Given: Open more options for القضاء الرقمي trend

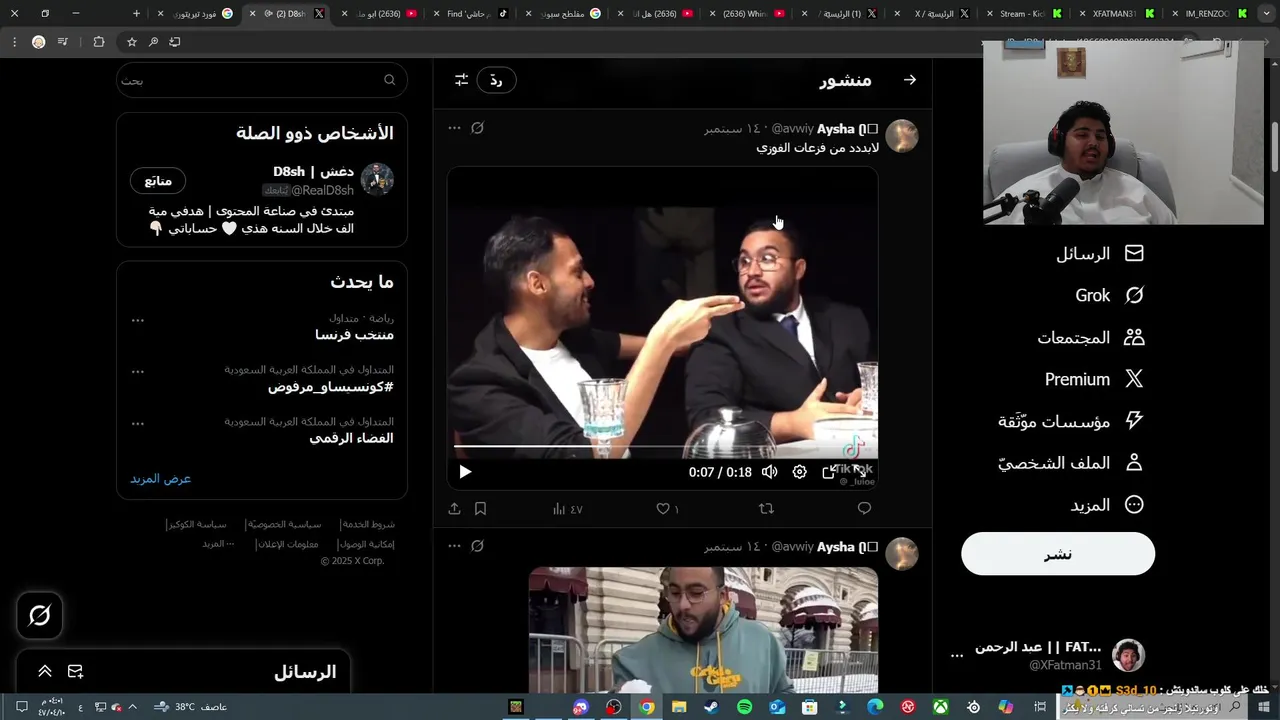Looking at the screenshot, I should (138, 424).
